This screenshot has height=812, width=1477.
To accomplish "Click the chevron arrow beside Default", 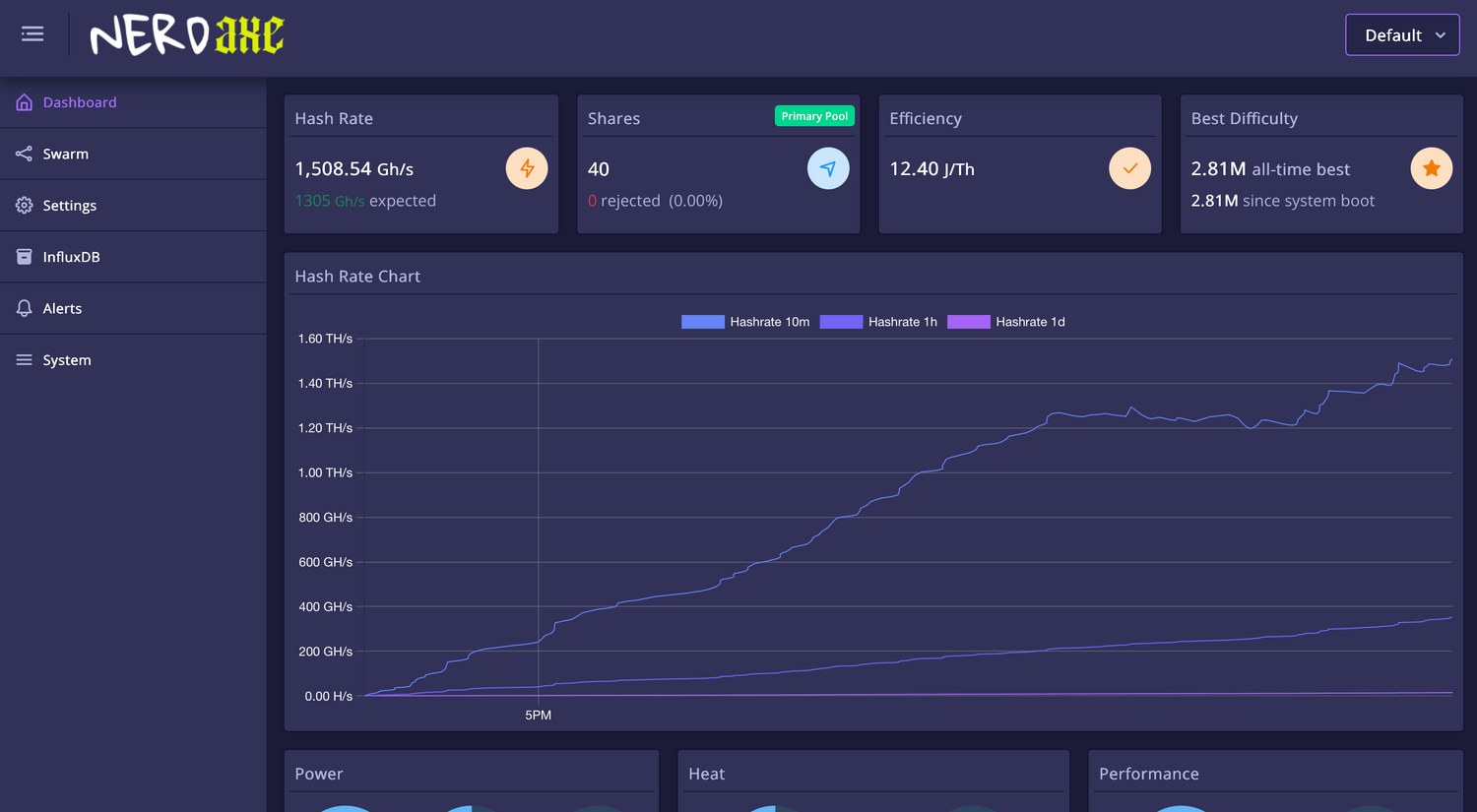I will click(1441, 35).
